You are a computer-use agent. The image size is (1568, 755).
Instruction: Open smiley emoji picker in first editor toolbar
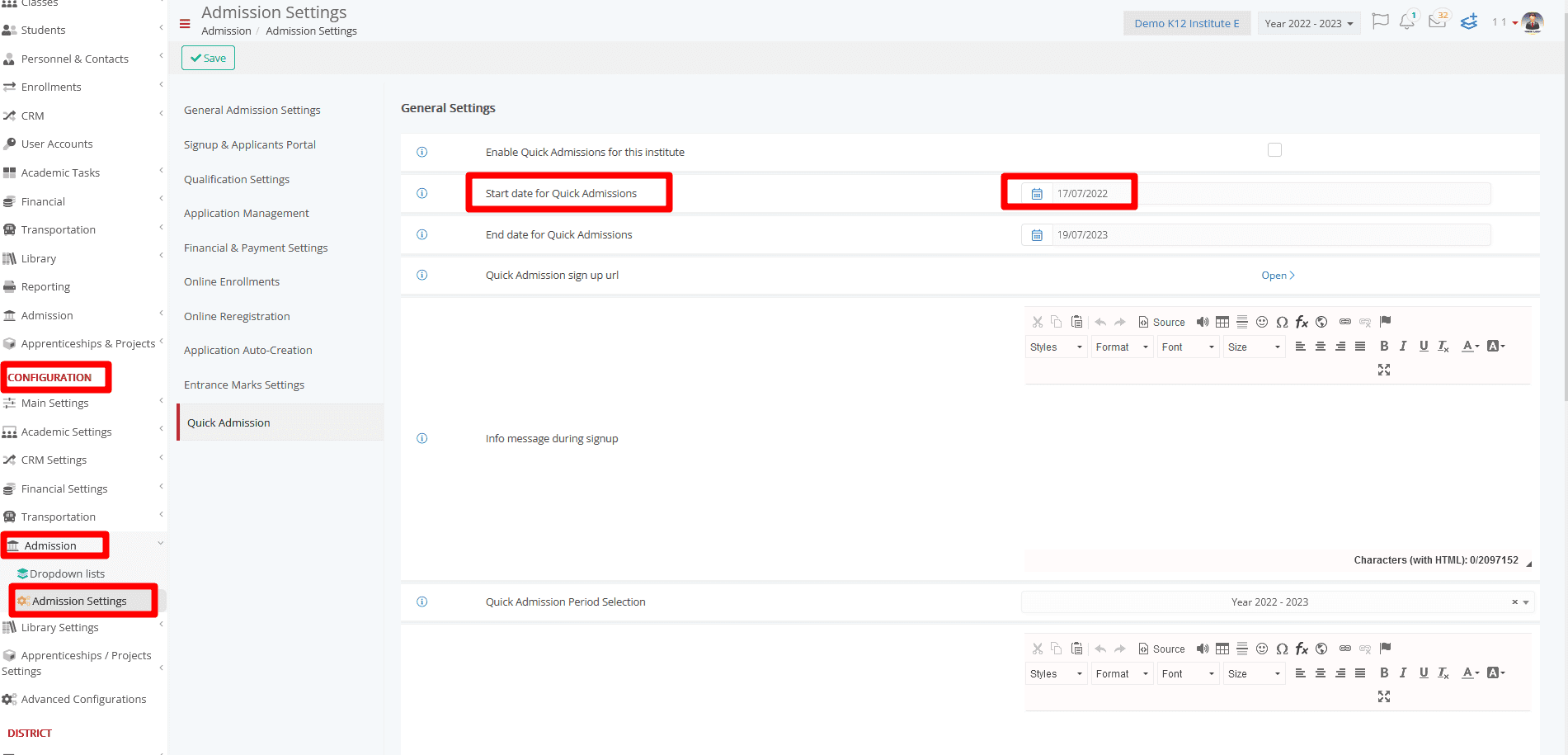coord(1262,322)
